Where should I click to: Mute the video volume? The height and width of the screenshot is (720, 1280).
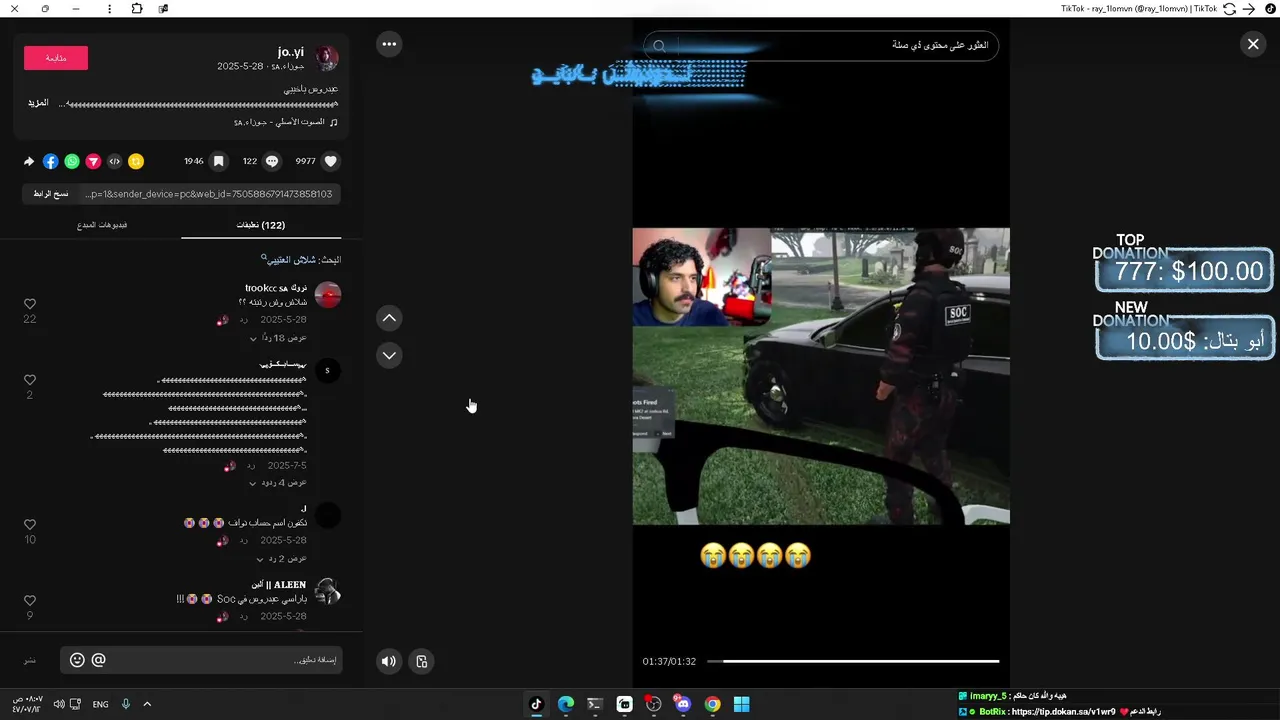(389, 661)
